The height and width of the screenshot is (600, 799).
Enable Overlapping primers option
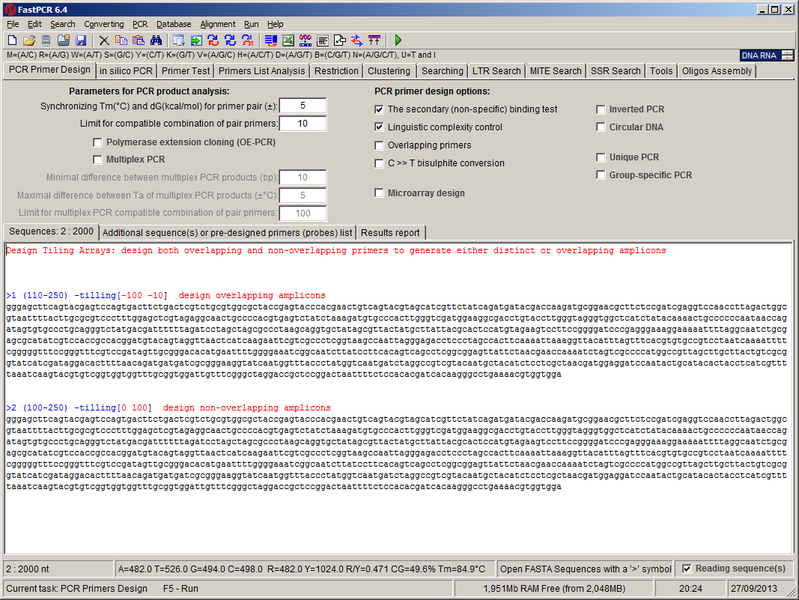click(x=379, y=145)
